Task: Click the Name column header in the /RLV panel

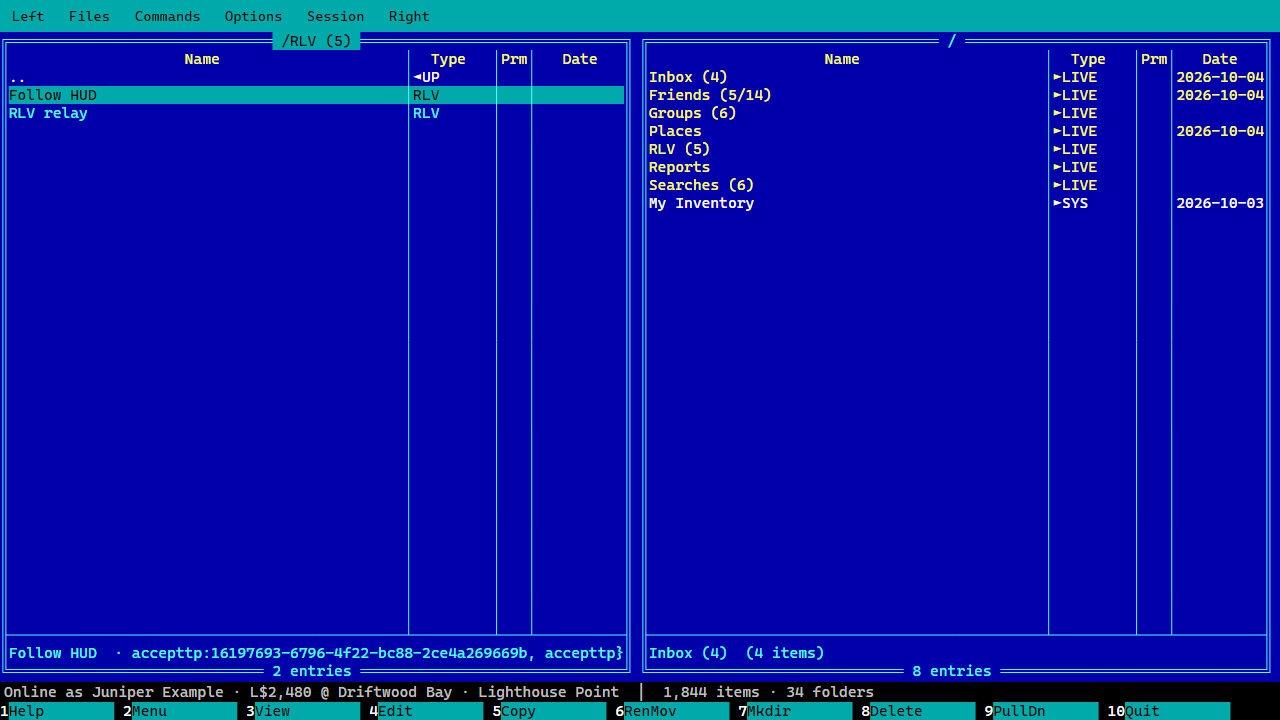Action: coord(202,59)
